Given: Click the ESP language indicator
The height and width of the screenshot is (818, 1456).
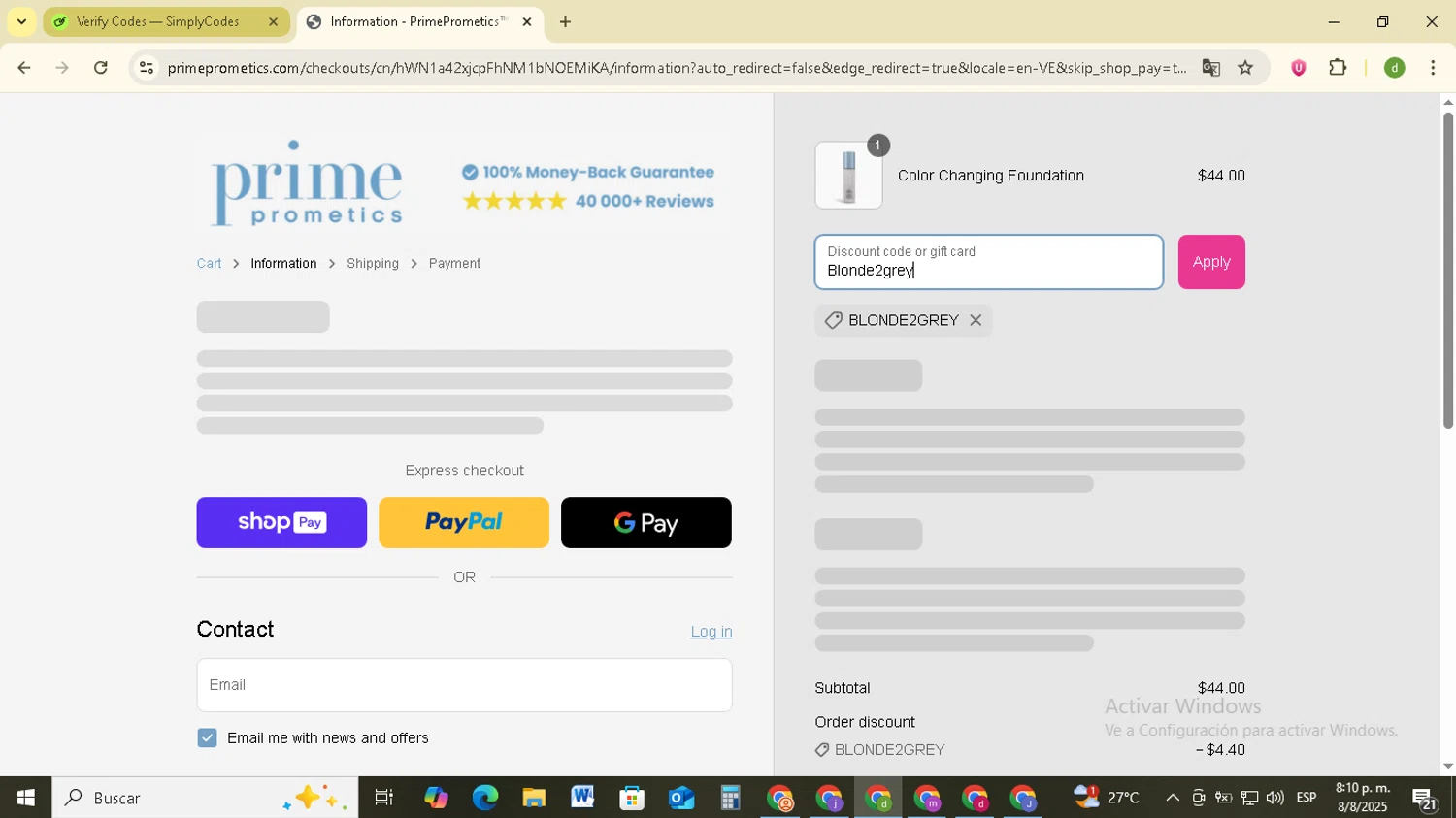Looking at the screenshot, I should [1307, 798].
